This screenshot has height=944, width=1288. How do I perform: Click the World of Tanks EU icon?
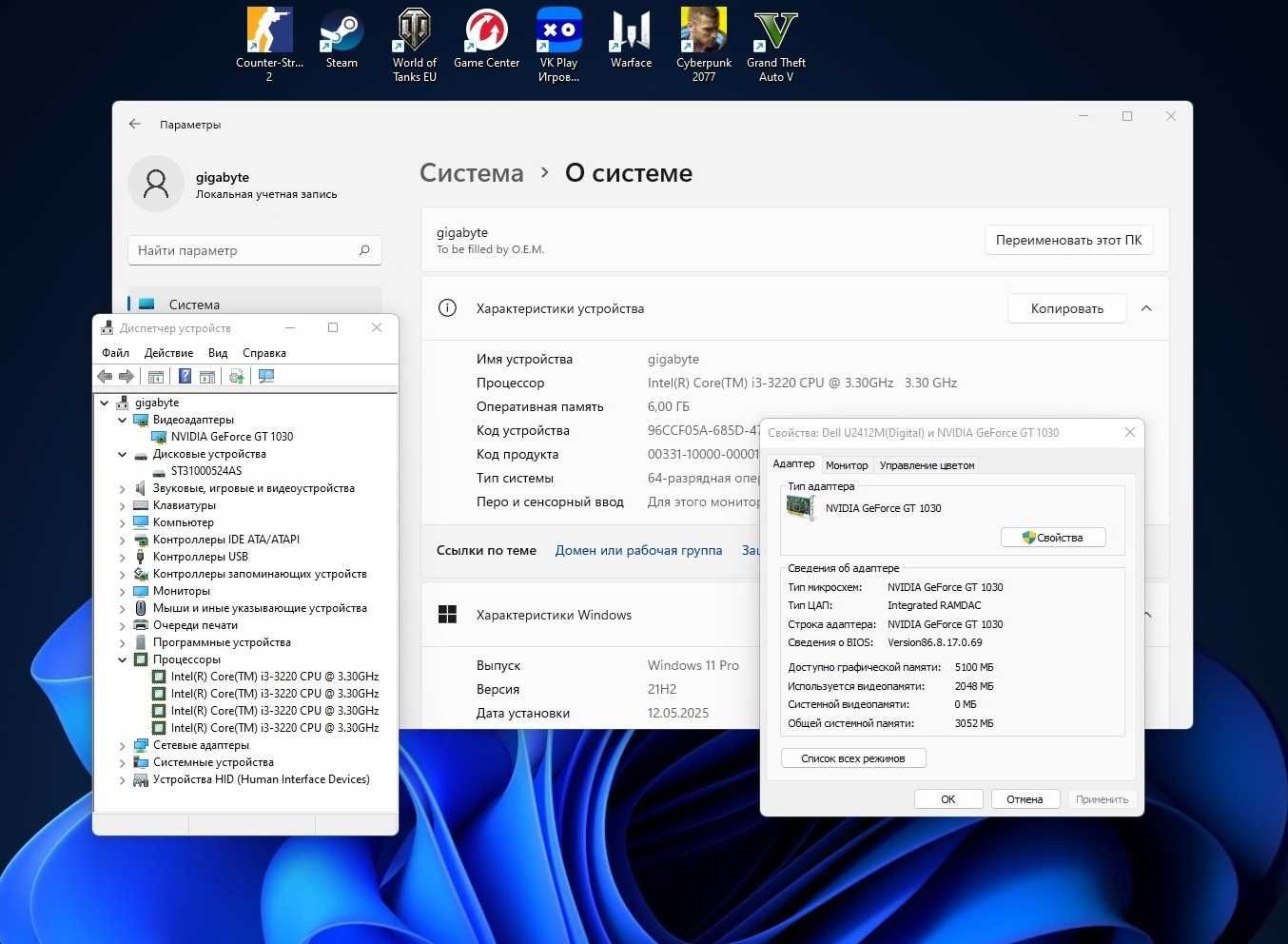point(414,45)
